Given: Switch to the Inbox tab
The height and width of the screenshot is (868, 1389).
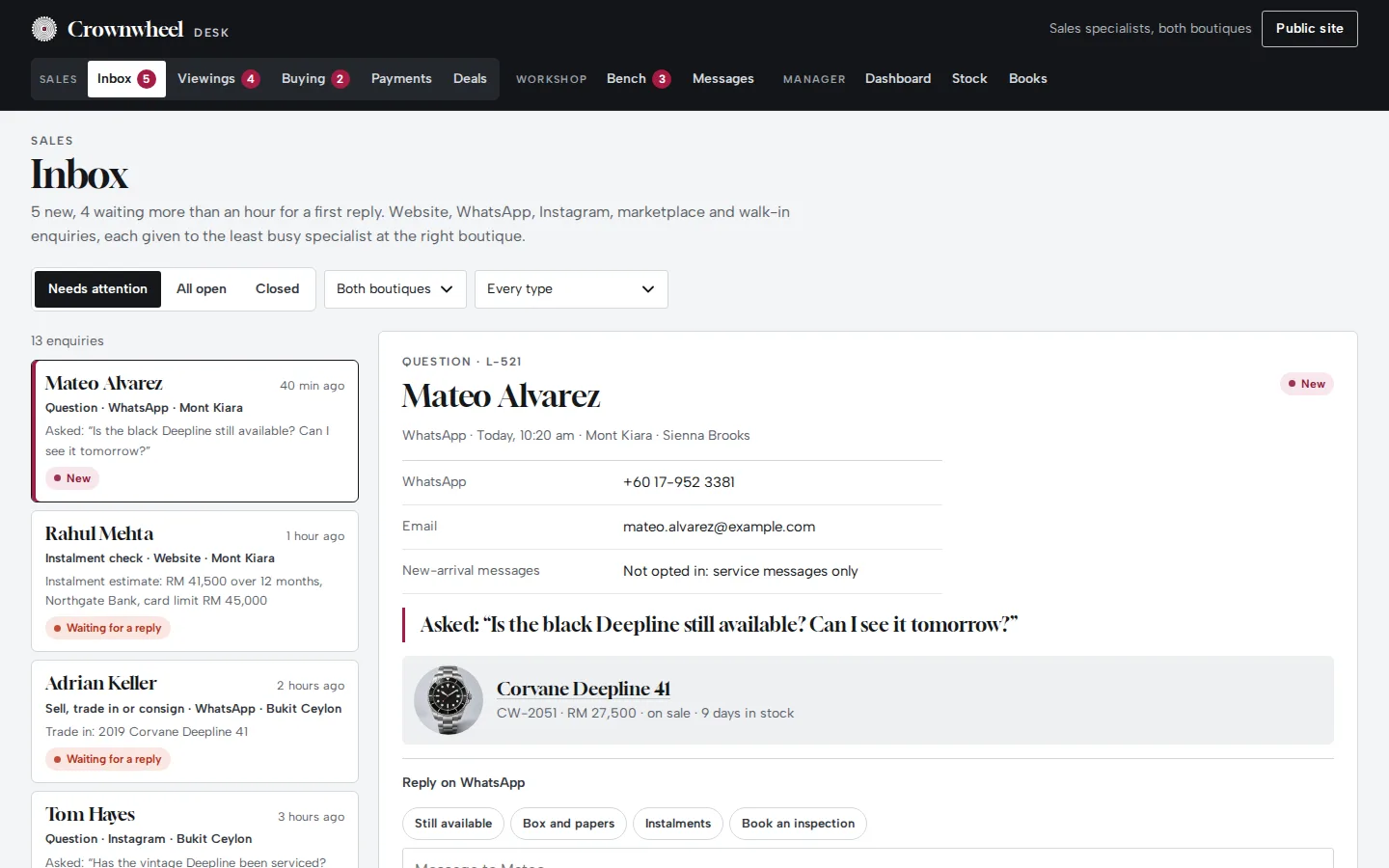Looking at the screenshot, I should (126, 79).
